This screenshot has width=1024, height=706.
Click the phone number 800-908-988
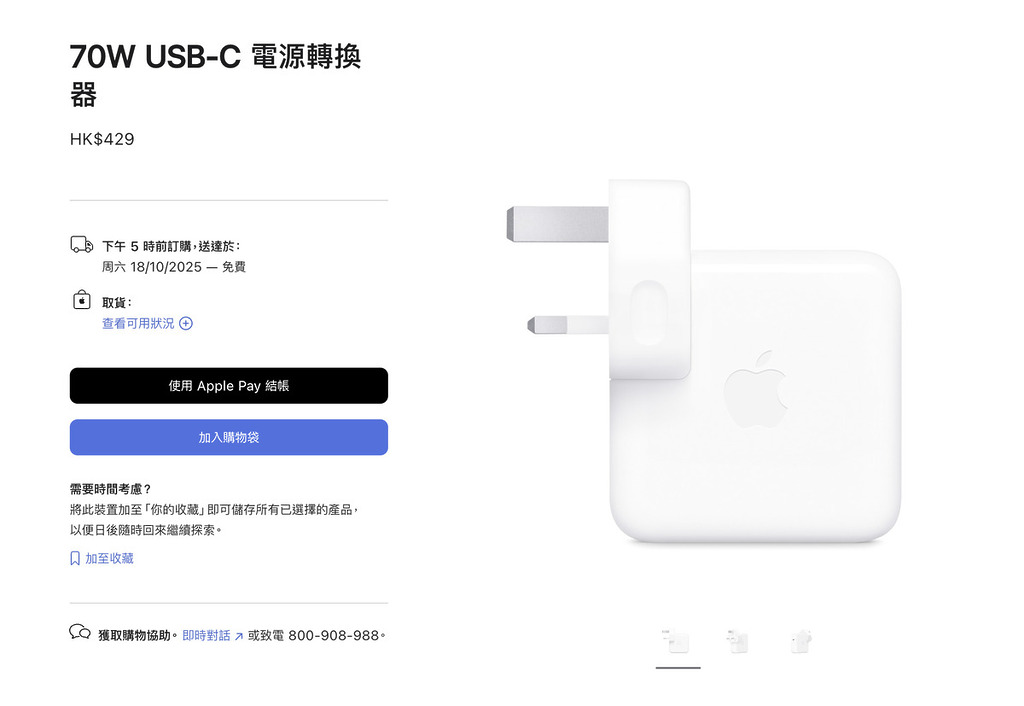point(334,635)
